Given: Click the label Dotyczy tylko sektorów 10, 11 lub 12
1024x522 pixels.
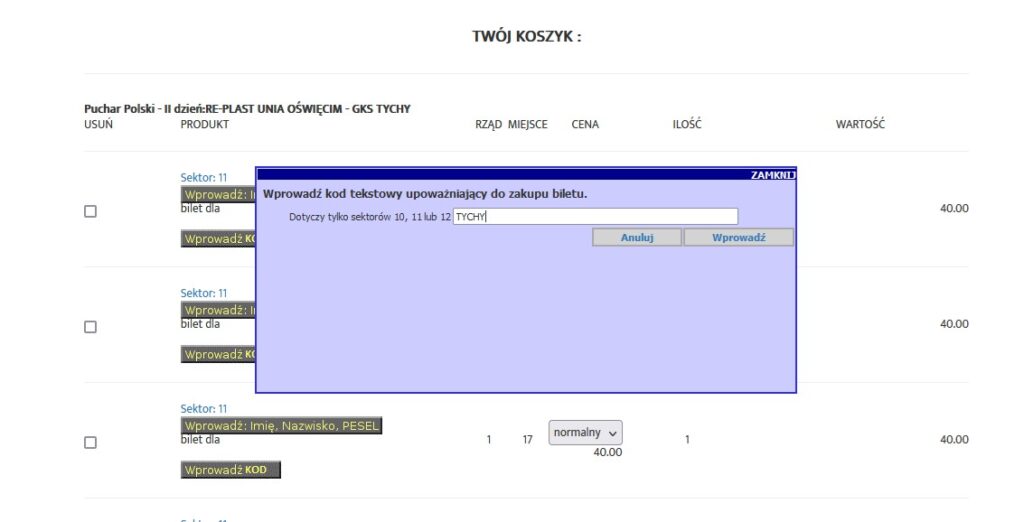Looking at the screenshot, I should [370, 217].
